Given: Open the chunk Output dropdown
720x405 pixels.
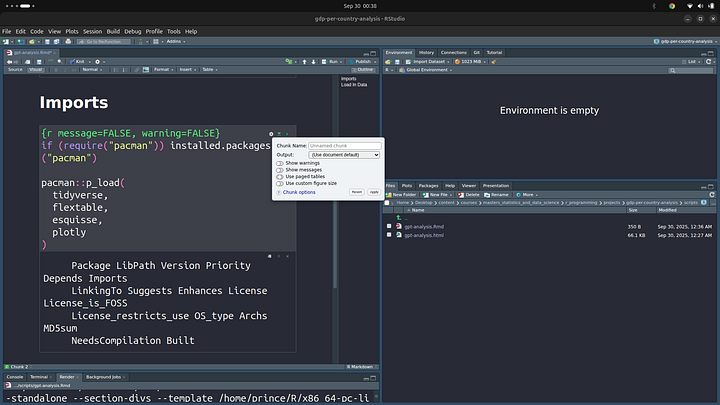Looking at the screenshot, I should 344,155.
